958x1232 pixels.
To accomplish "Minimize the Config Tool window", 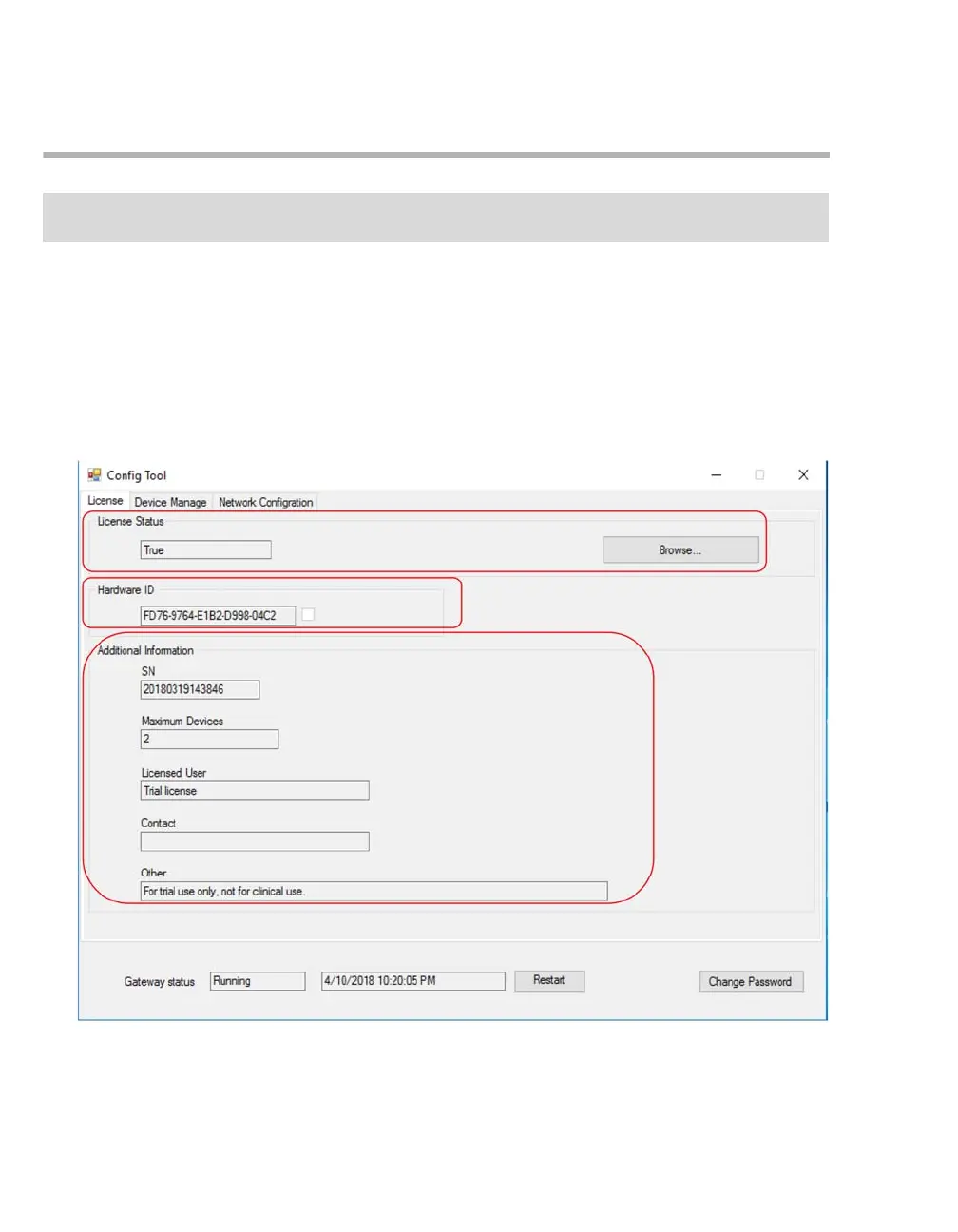I will tap(717, 474).
